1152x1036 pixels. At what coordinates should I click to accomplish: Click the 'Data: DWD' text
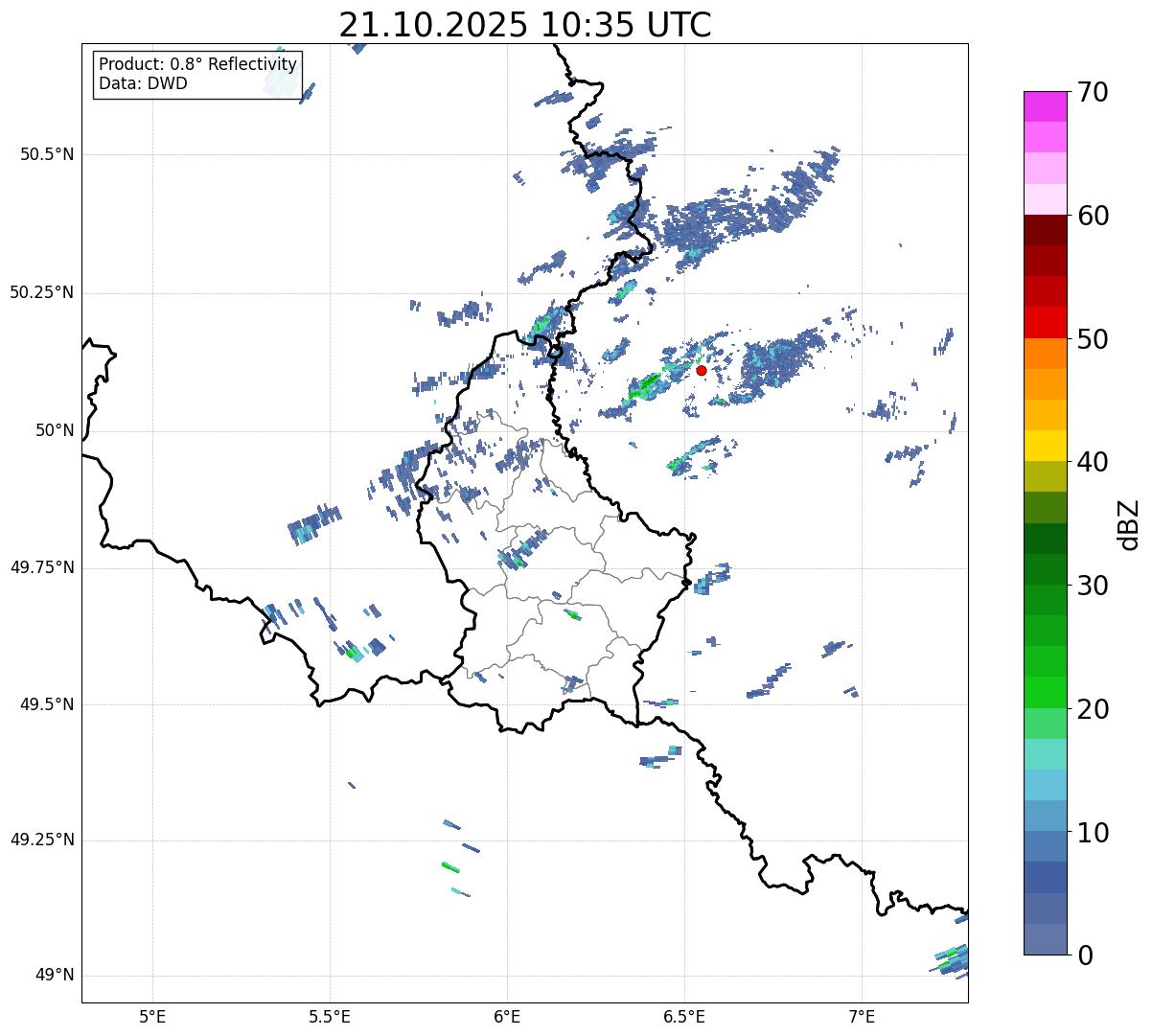(x=143, y=83)
